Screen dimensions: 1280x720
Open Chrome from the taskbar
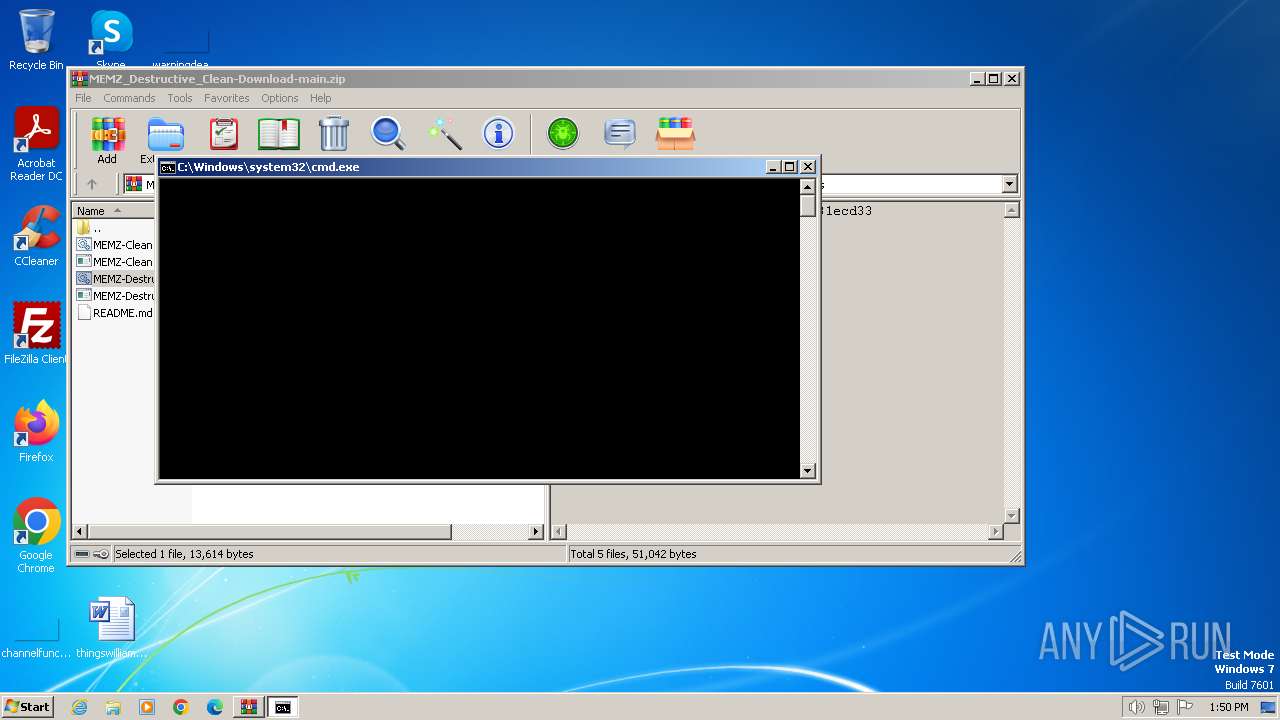[181, 707]
